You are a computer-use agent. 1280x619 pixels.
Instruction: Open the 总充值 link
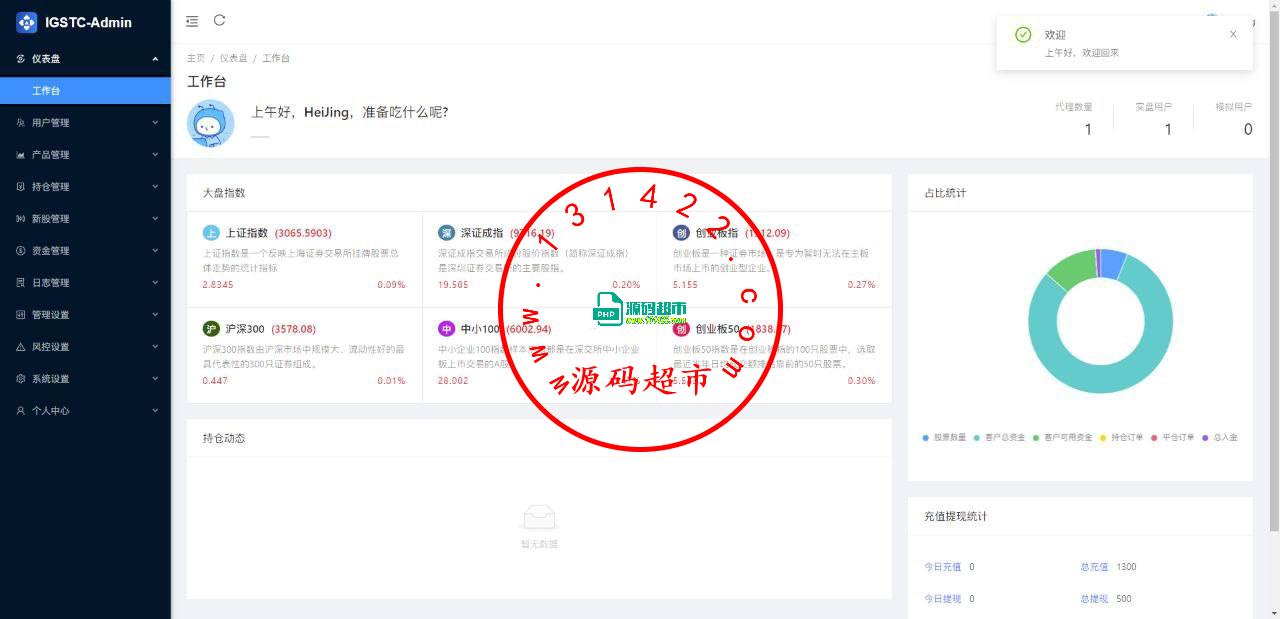point(1094,567)
